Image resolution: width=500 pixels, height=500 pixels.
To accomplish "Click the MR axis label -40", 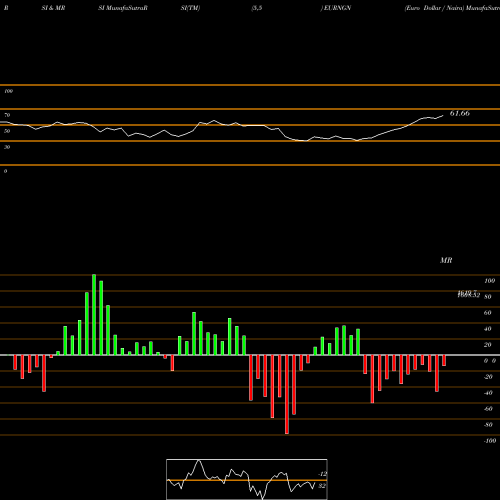I will pyautogui.click(x=488, y=393).
